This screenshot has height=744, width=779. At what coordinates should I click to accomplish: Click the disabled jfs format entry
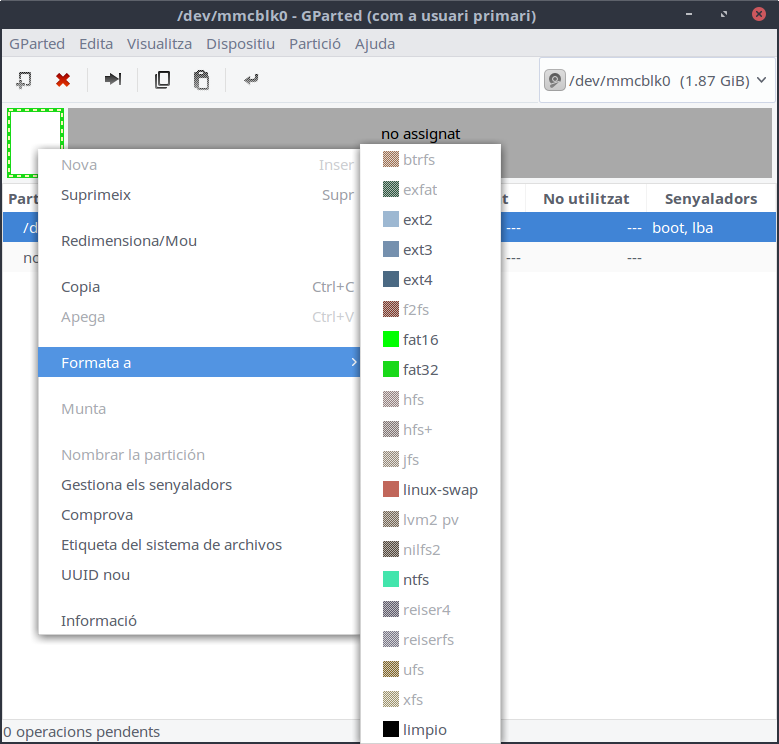click(x=430, y=459)
